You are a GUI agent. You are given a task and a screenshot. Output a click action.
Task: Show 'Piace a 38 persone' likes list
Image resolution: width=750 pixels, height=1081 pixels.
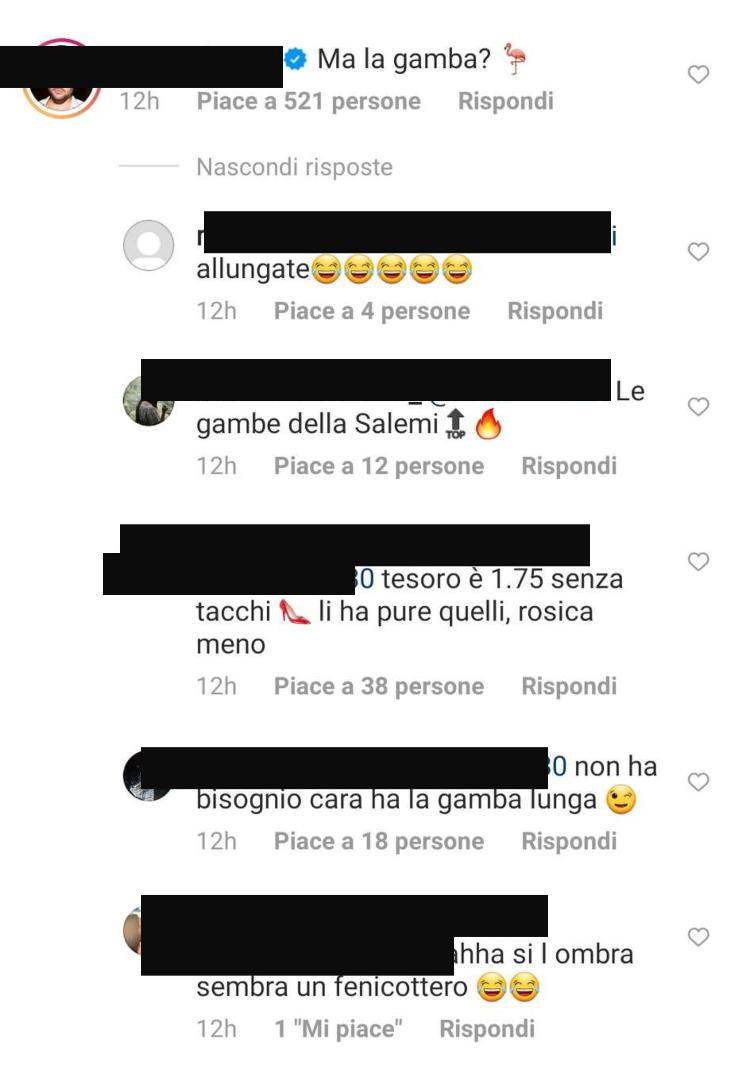378,686
